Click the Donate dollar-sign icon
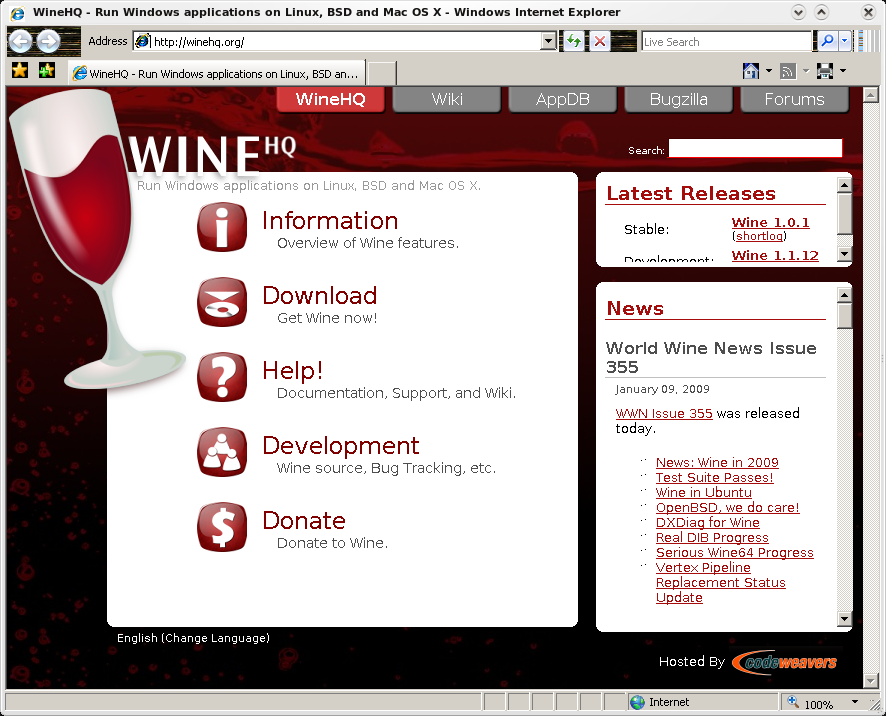Image resolution: width=886 pixels, height=716 pixels. tap(222, 527)
